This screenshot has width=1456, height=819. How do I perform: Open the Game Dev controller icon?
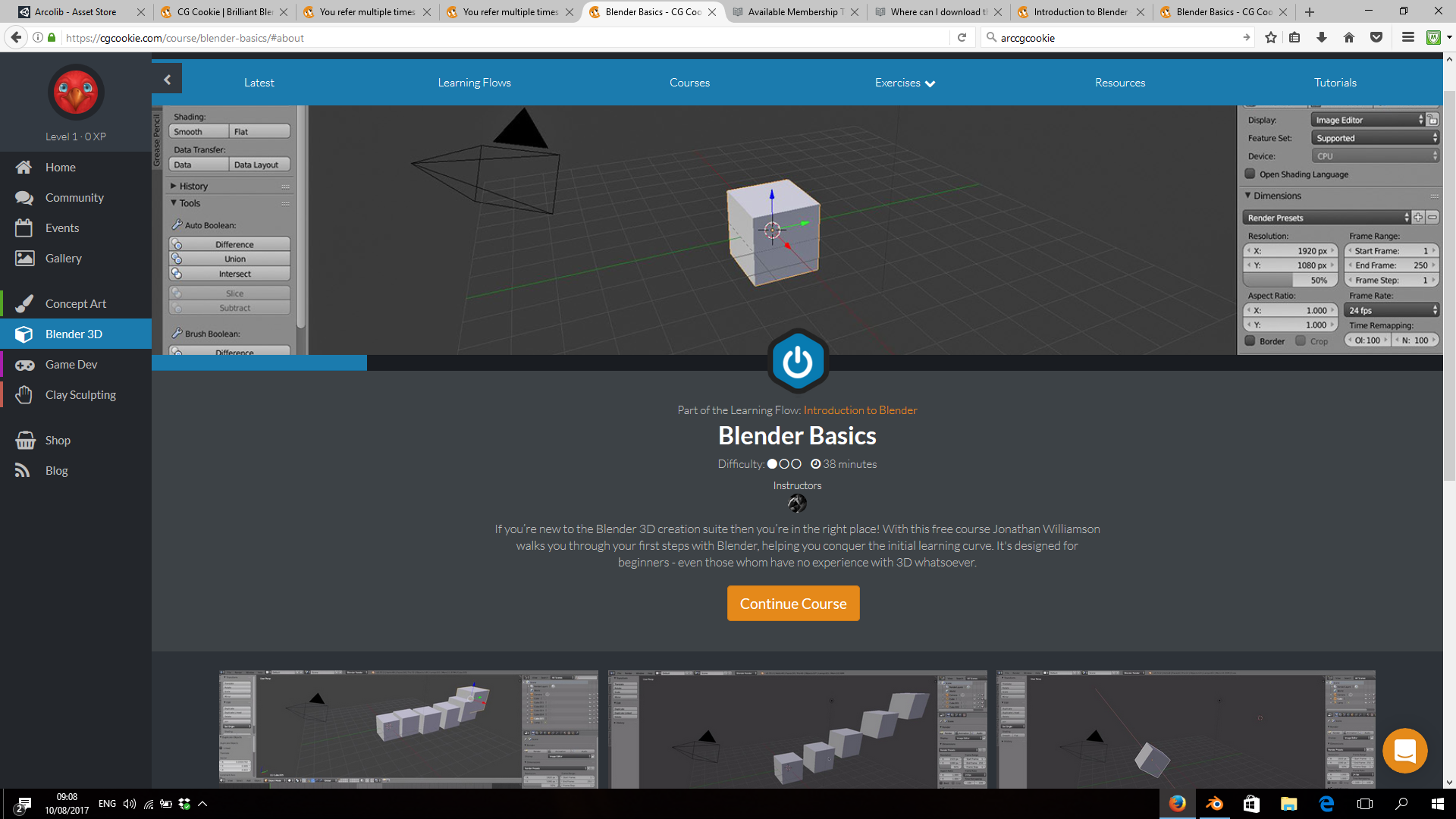[x=24, y=365]
